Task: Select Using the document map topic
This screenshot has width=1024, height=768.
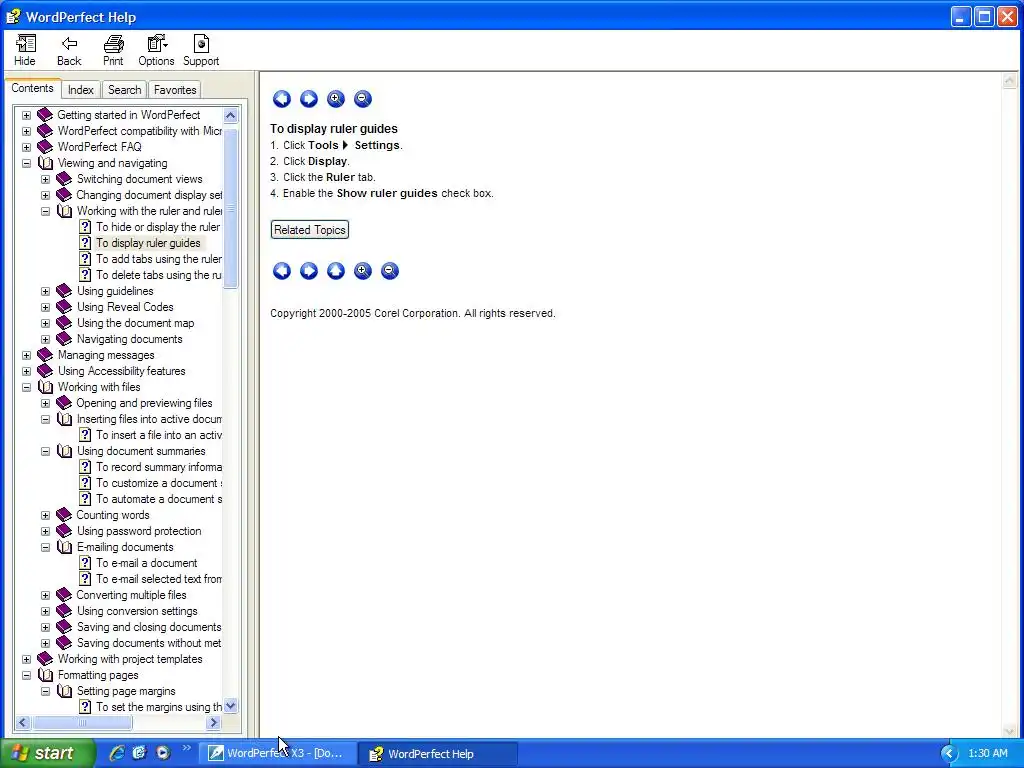Action: tap(135, 323)
